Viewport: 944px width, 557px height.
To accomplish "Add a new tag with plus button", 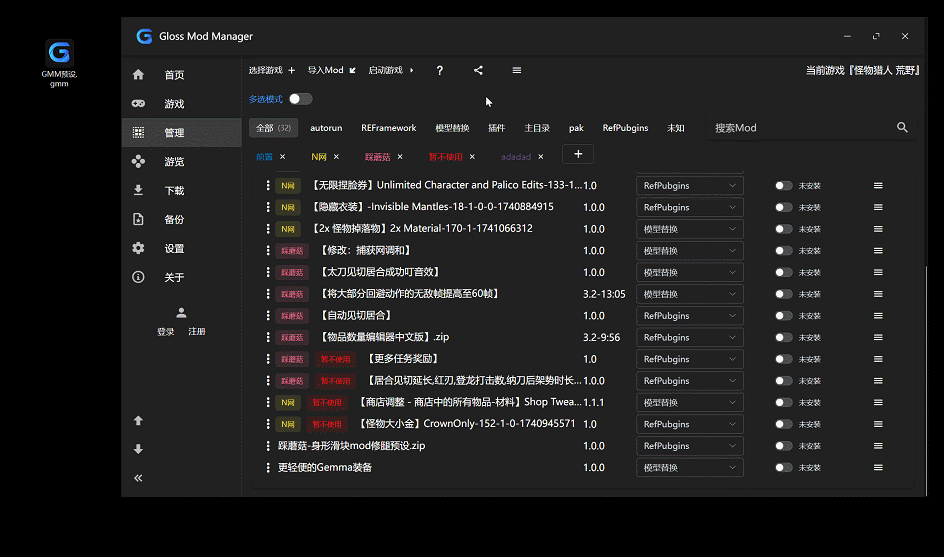I will [x=578, y=154].
